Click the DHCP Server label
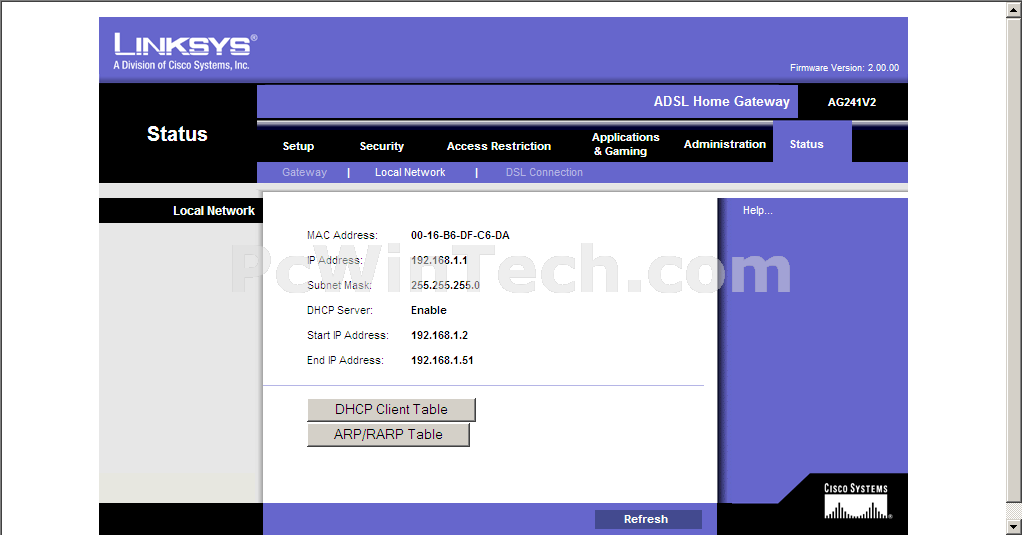1022x535 pixels. pos(340,310)
